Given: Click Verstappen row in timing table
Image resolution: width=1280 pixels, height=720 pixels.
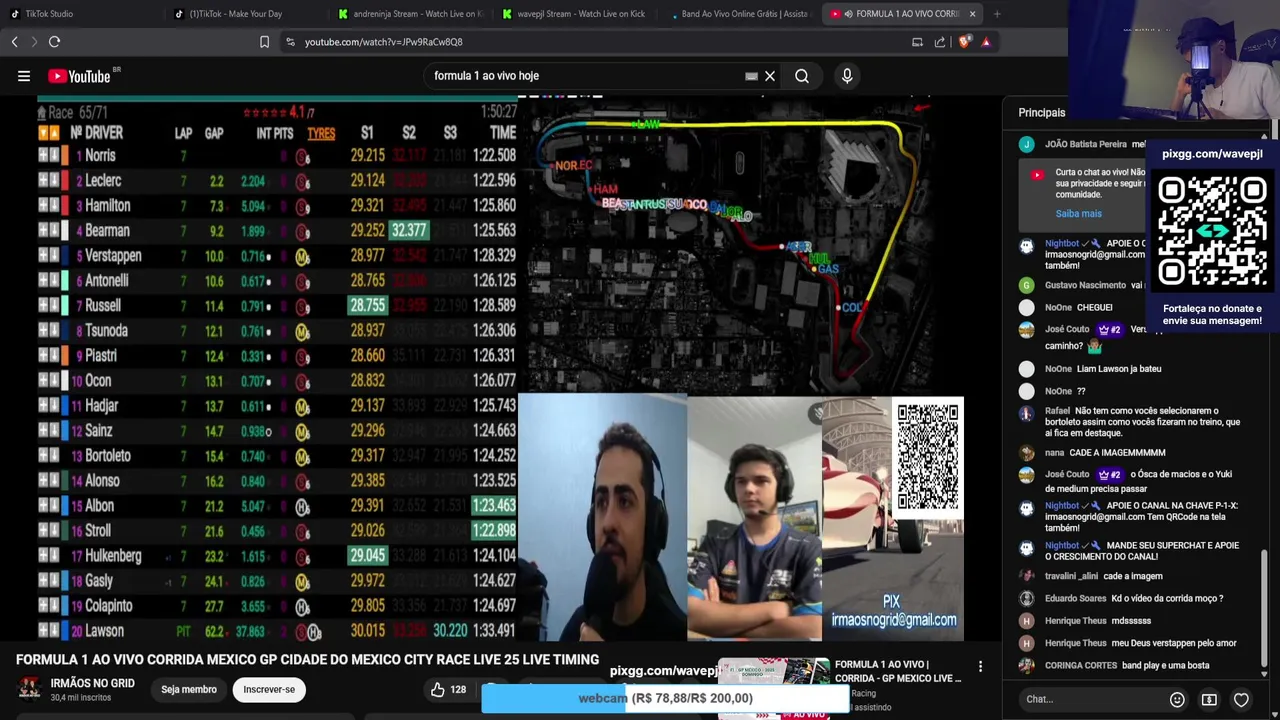Looking at the screenshot, I should pyautogui.click(x=278, y=256).
